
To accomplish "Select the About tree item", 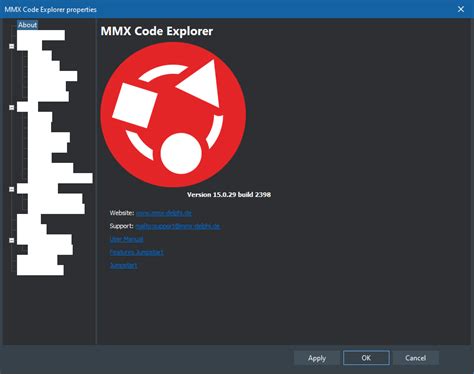I will (x=27, y=25).
